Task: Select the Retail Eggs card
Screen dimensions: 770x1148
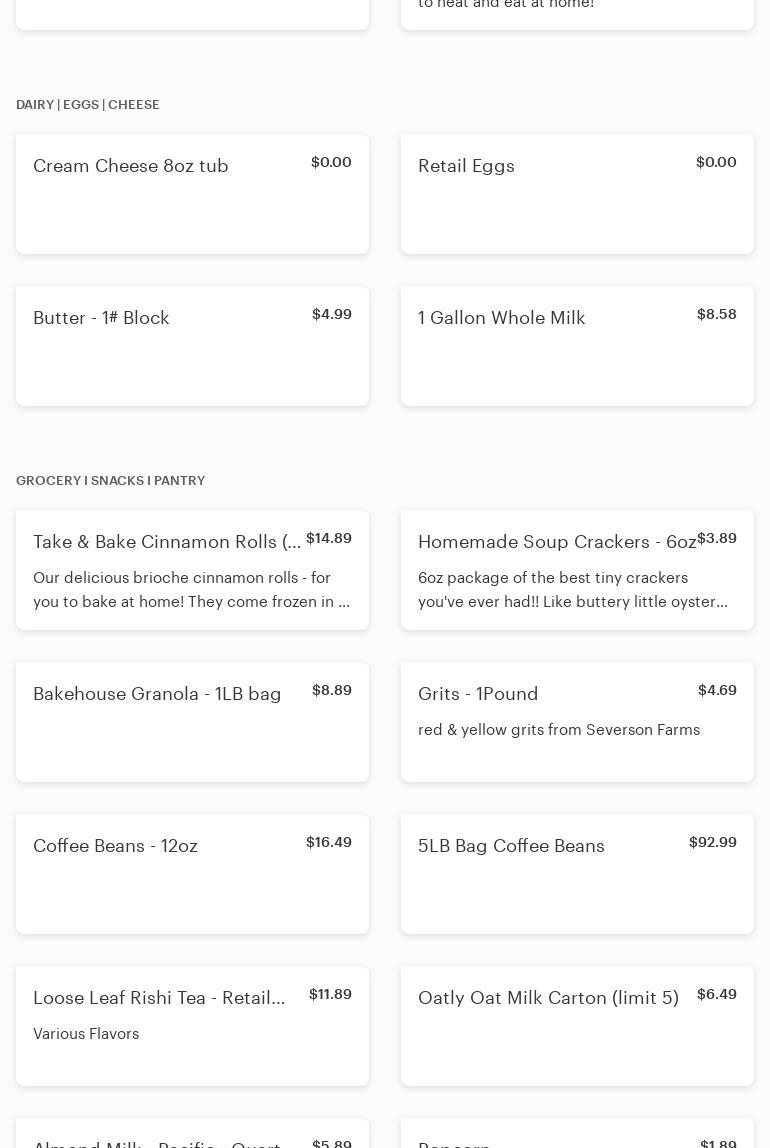Action: [578, 194]
